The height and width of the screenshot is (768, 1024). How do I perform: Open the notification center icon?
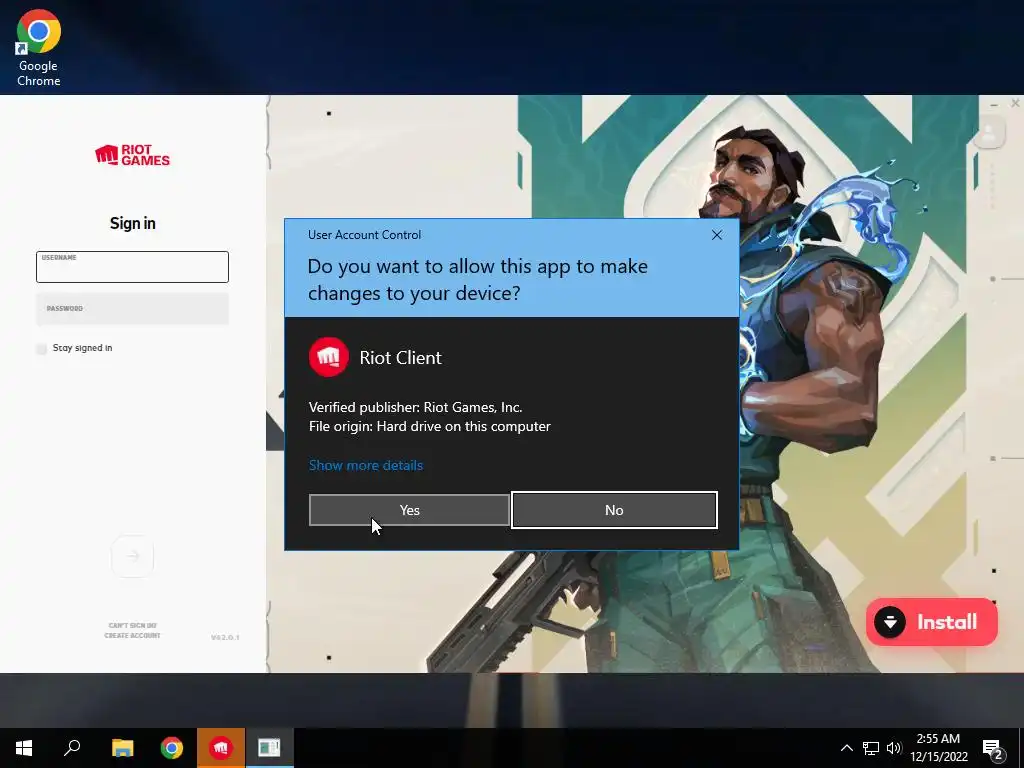[993, 748]
